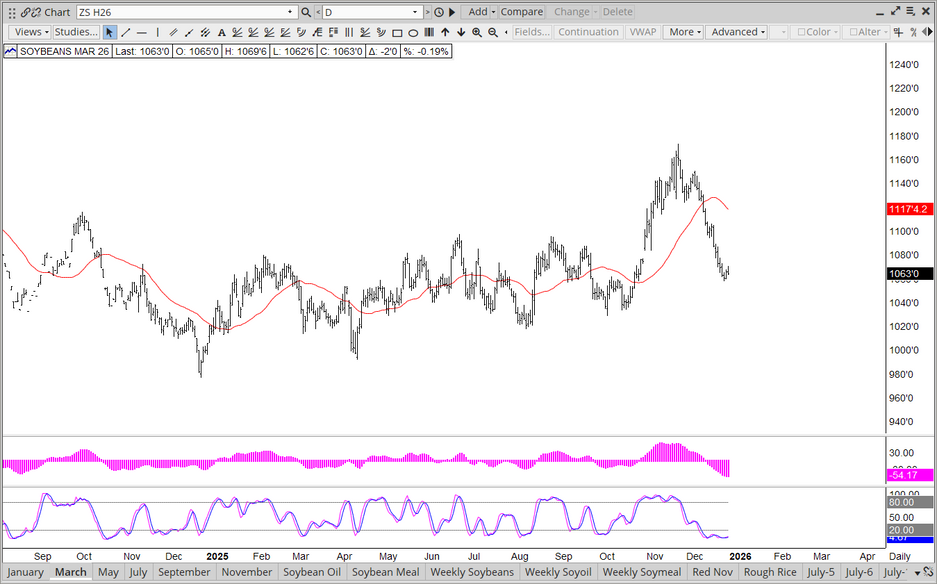Click the %: -0.19% change cell
This screenshot has height=584, width=937.
426,51
